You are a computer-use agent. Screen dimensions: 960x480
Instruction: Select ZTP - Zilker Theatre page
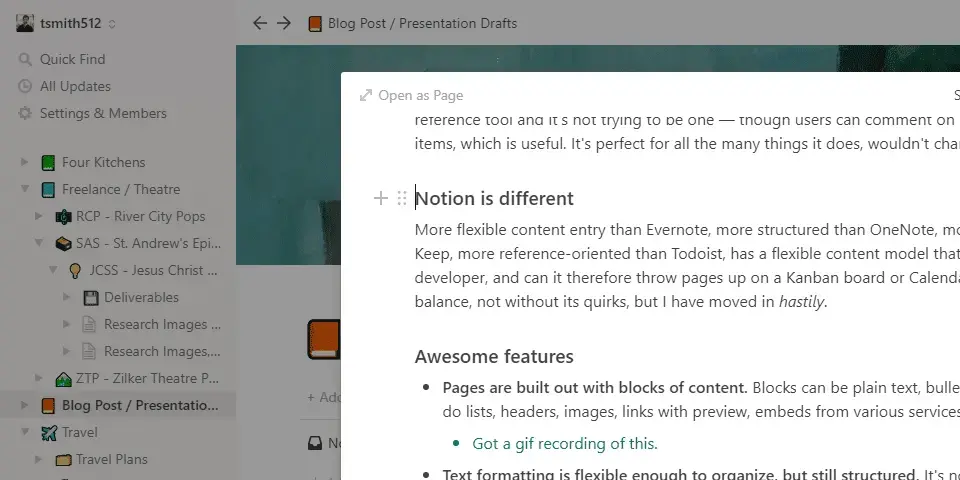147,378
